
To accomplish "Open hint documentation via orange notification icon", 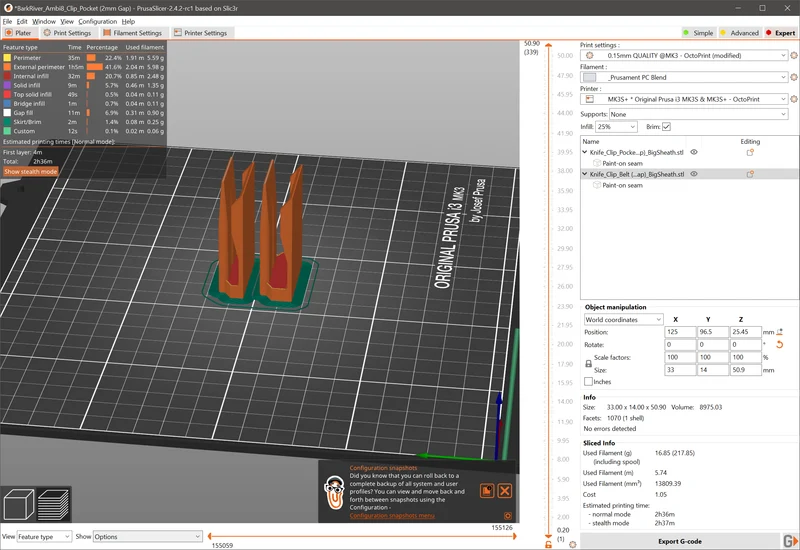I will pos(487,491).
